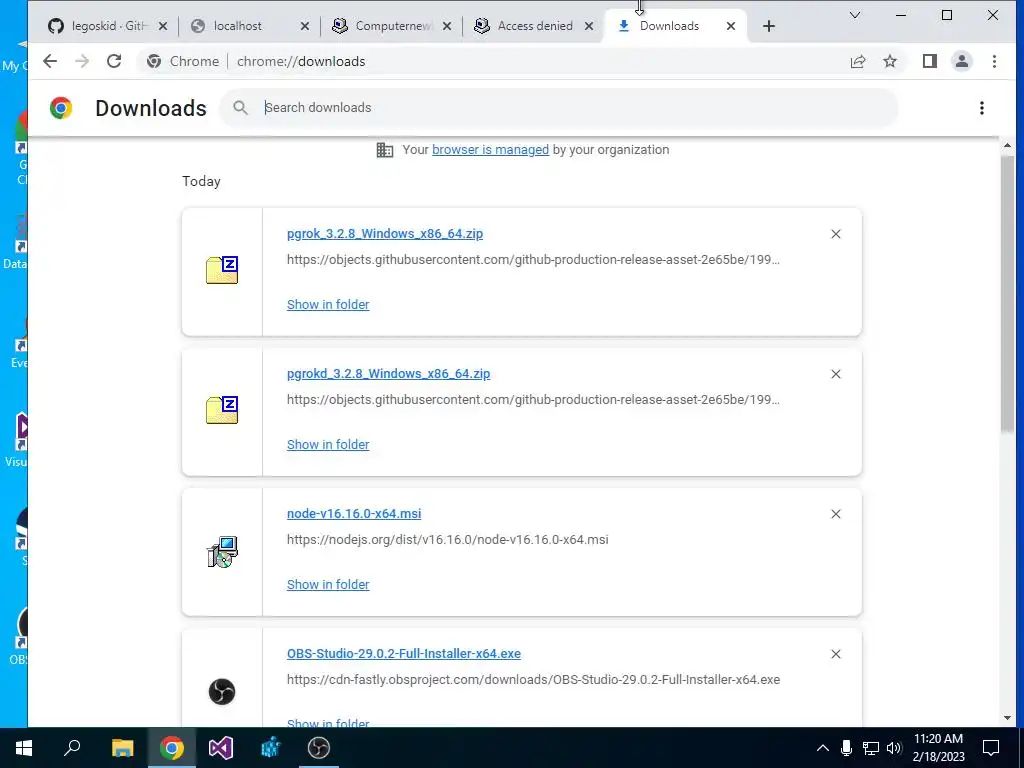Remove OBS-Studio installer from the list
The image size is (1024, 768).
tap(835, 654)
